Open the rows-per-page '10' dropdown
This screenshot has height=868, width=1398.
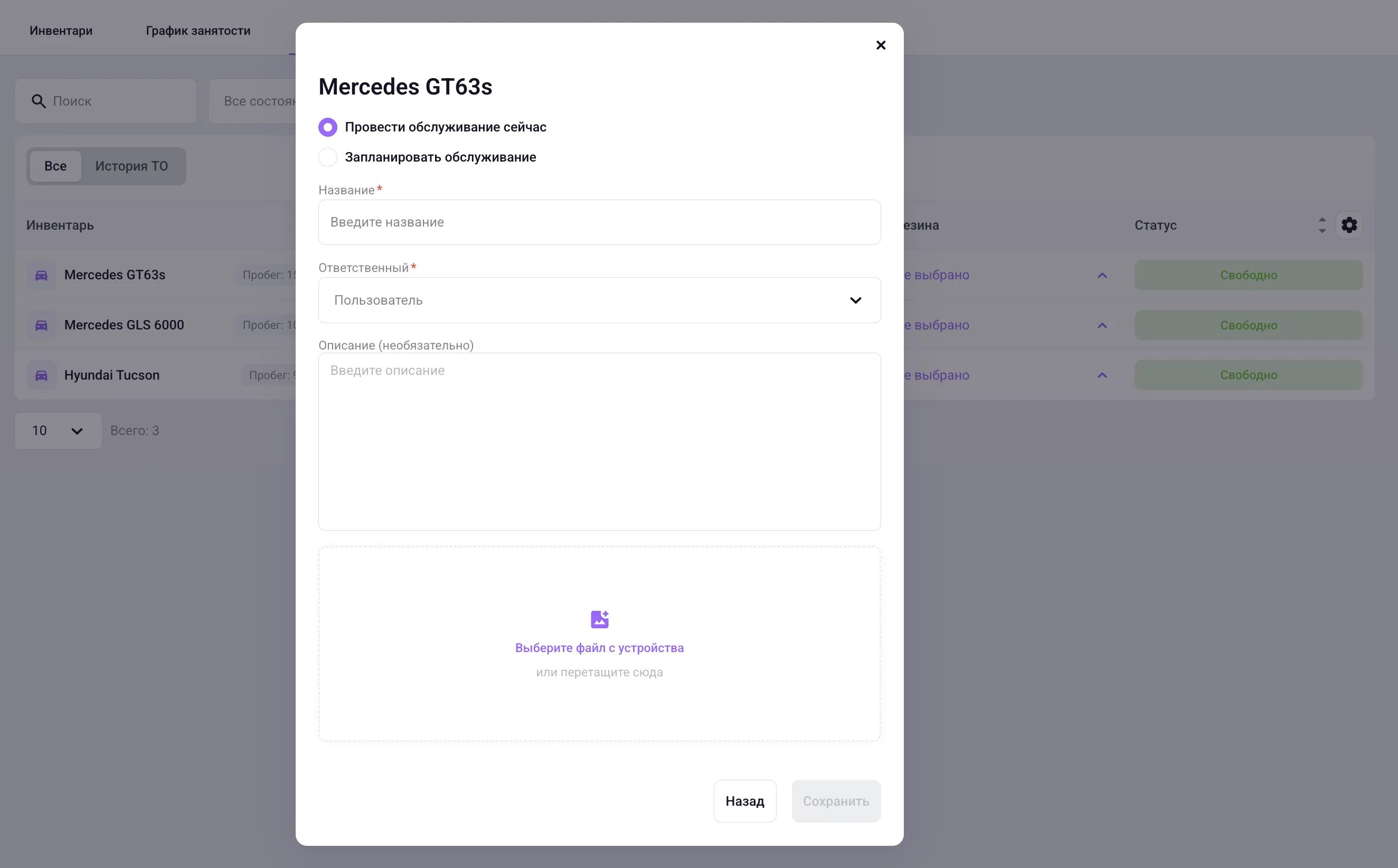[x=58, y=430]
